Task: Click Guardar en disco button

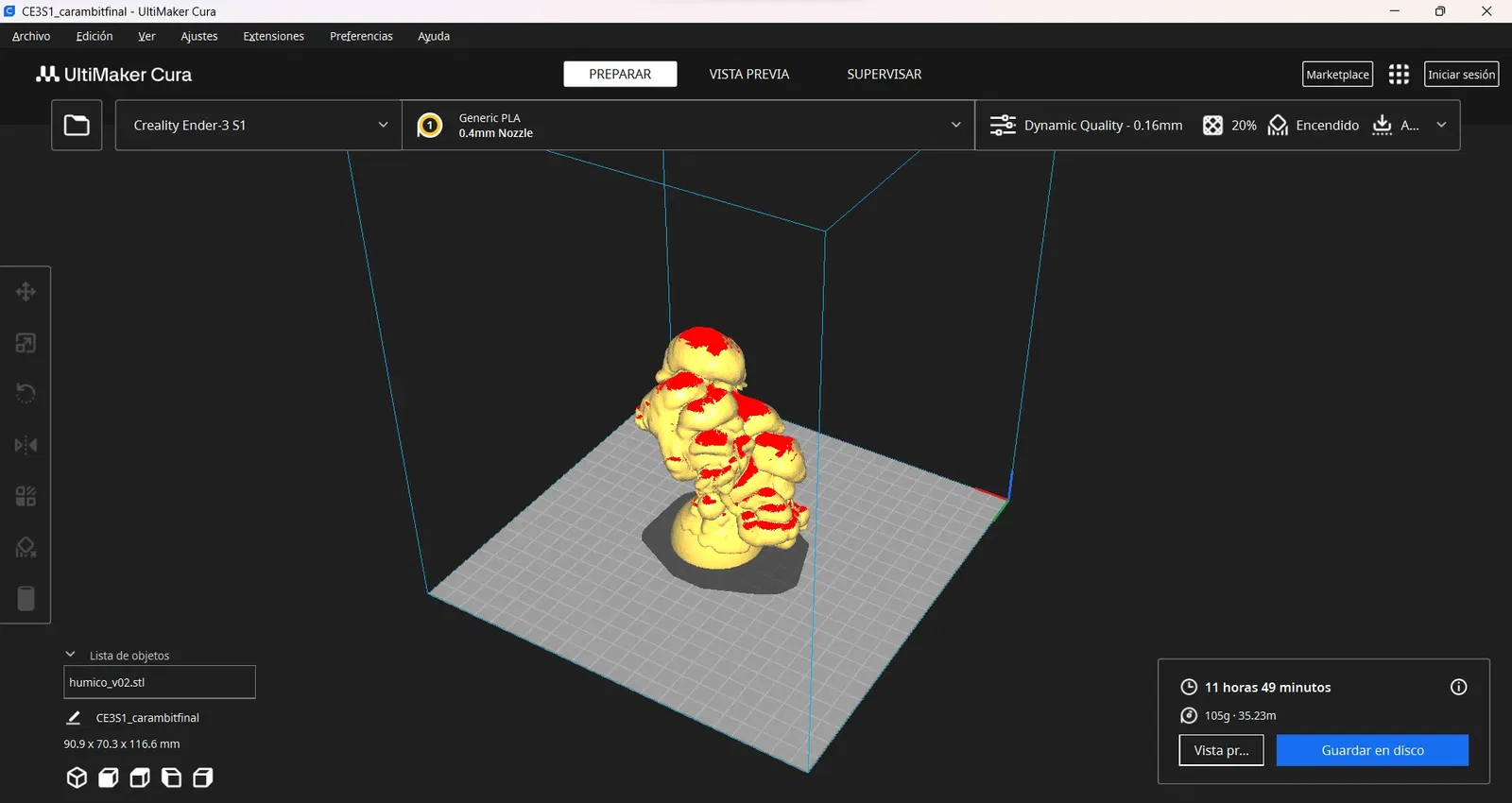Action: pos(1372,750)
